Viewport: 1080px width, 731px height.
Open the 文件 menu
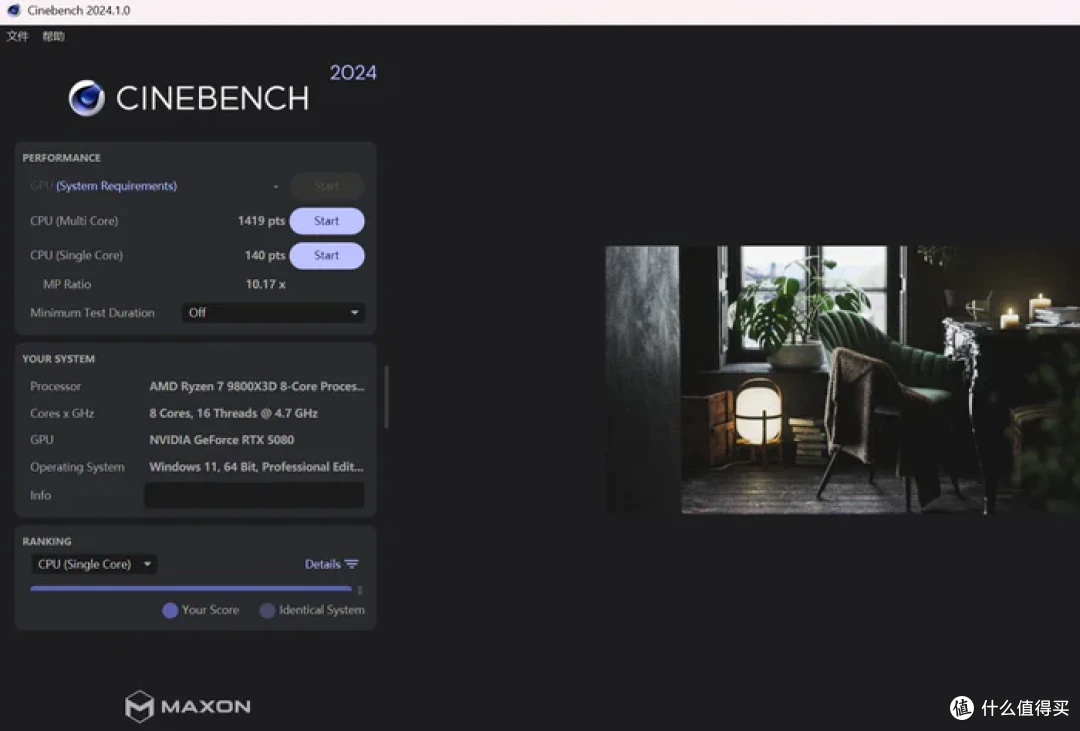17,37
